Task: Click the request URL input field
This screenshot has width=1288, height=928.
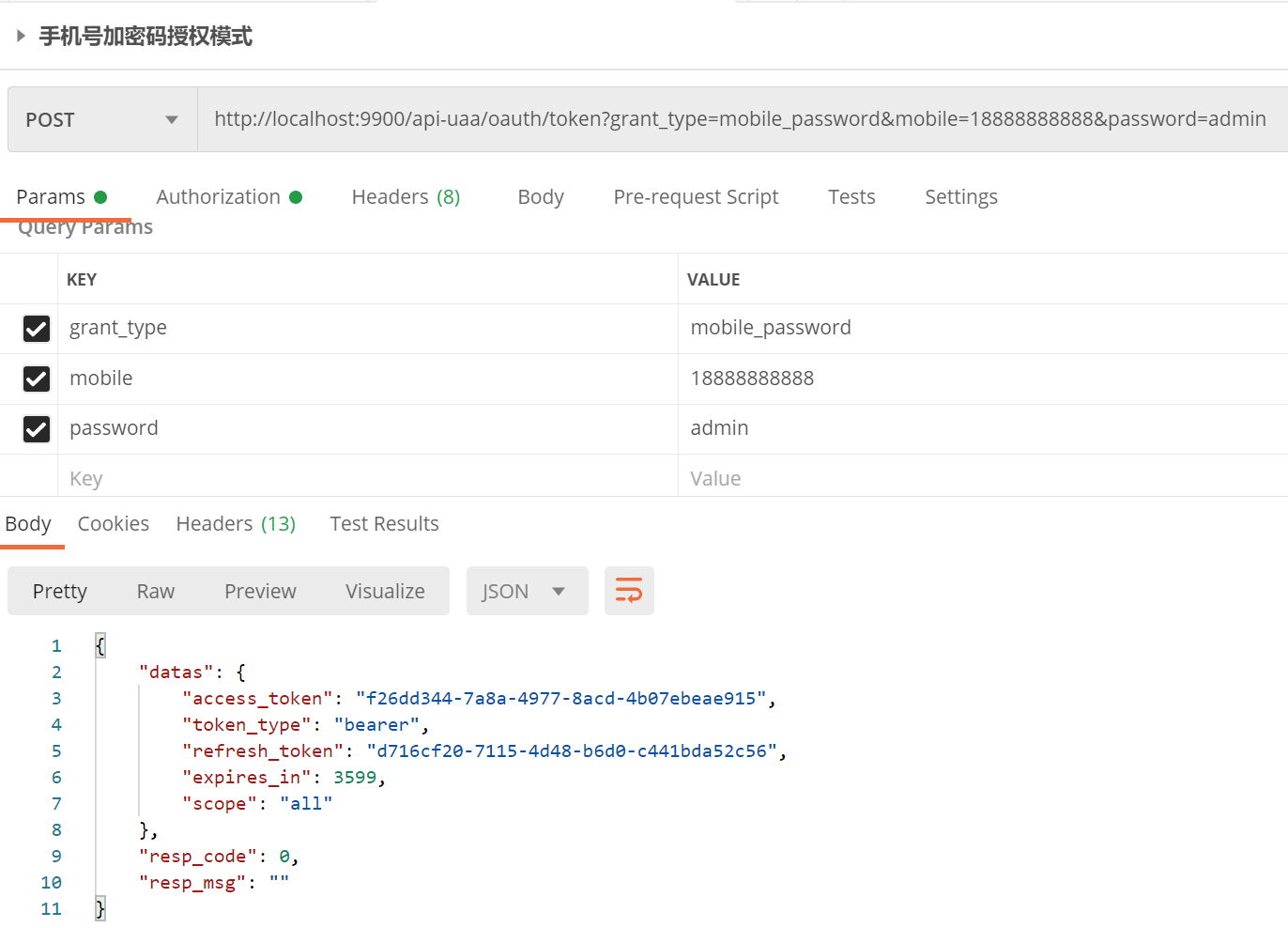Action: pyautogui.click(x=740, y=119)
